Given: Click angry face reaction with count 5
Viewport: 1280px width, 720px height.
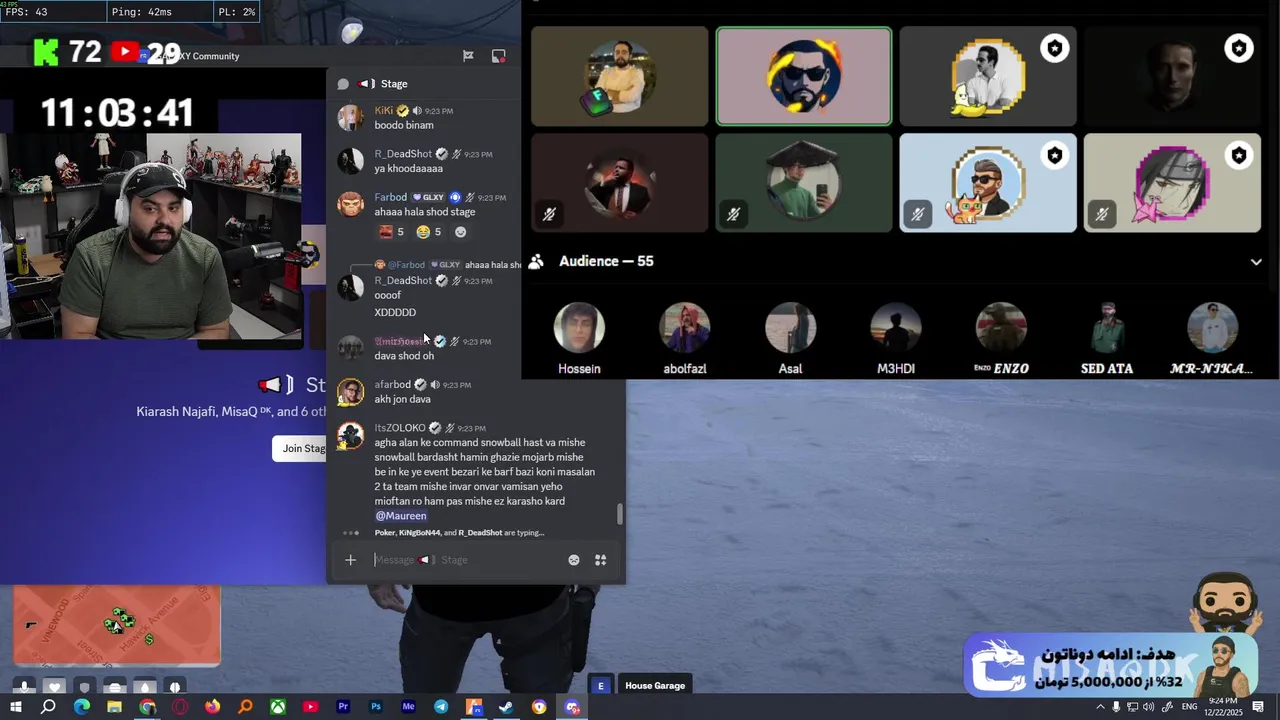Looking at the screenshot, I should tap(392, 232).
